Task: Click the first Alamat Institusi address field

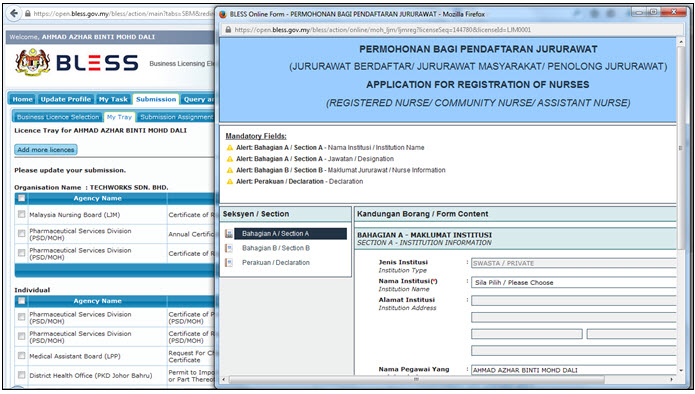Action: click(x=574, y=301)
